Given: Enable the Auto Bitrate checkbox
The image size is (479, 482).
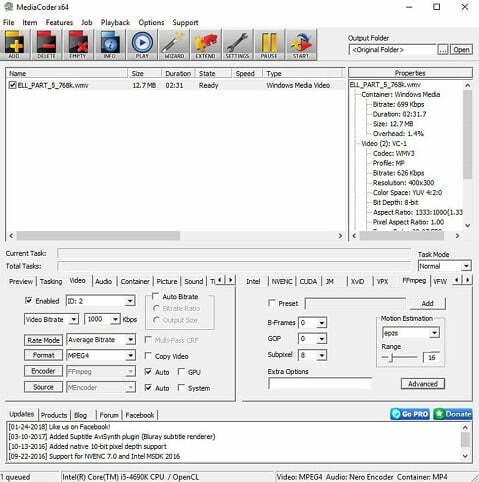Looking at the screenshot, I should 155,296.
